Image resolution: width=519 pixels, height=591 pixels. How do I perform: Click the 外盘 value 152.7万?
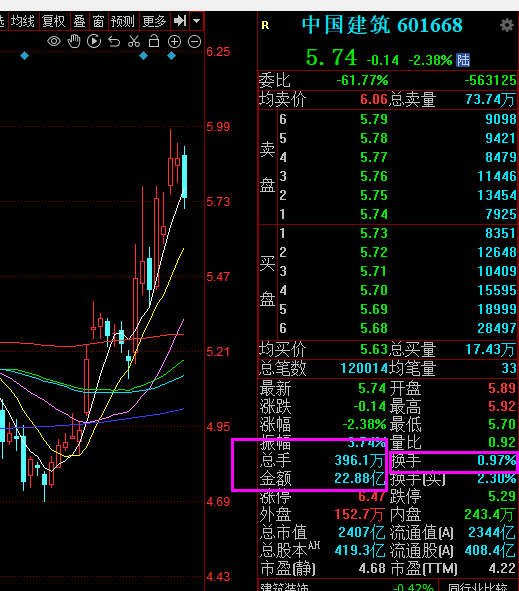point(360,514)
